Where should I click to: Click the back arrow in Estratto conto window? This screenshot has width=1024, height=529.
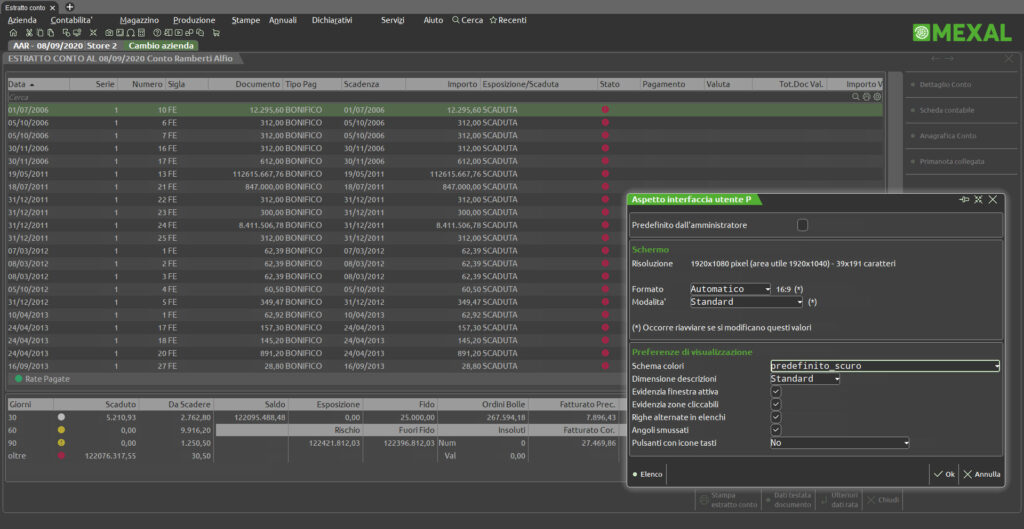(935, 59)
